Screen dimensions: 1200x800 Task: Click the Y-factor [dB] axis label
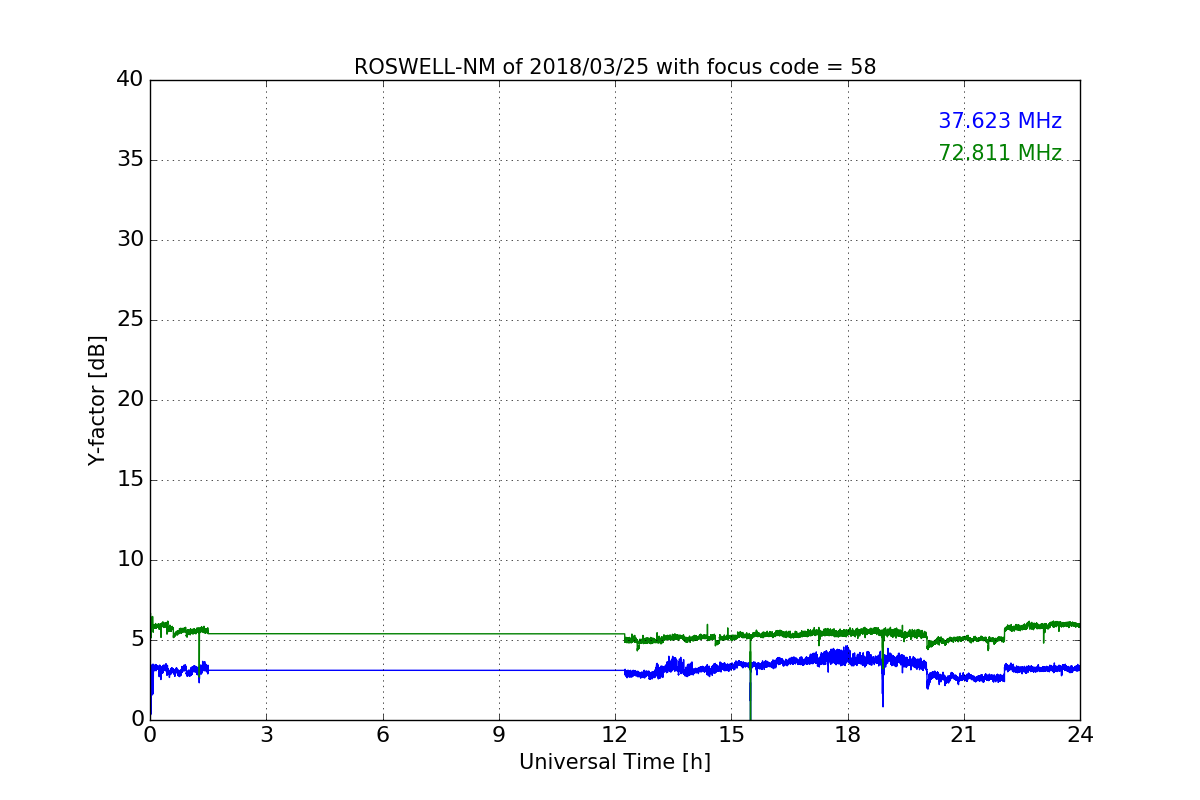(97, 400)
